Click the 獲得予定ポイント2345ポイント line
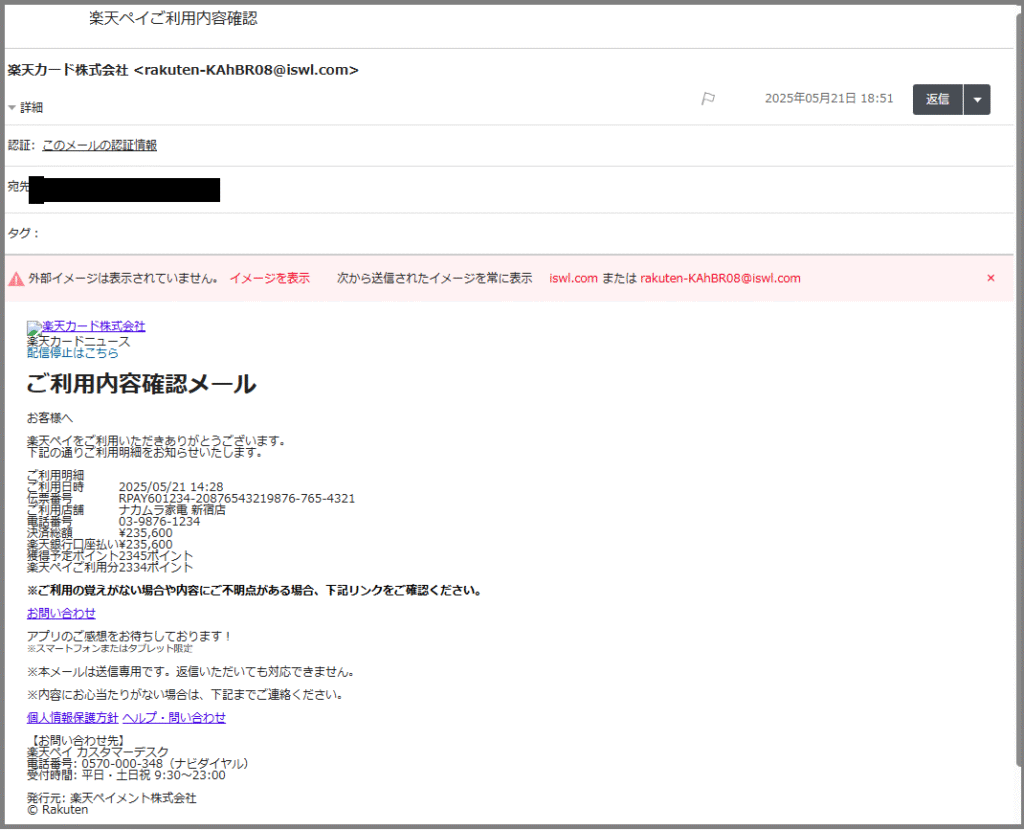 click(110, 556)
